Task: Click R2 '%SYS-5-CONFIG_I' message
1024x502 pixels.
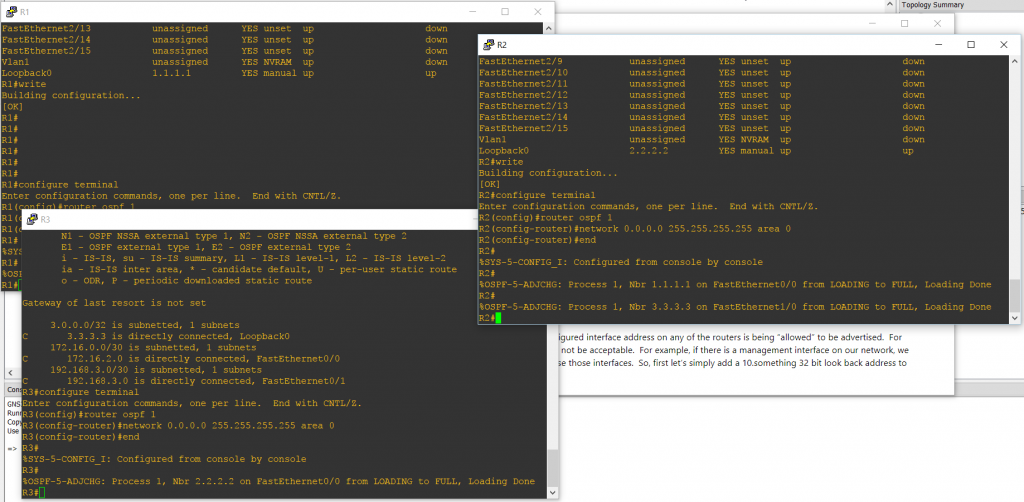Action: [x=620, y=262]
